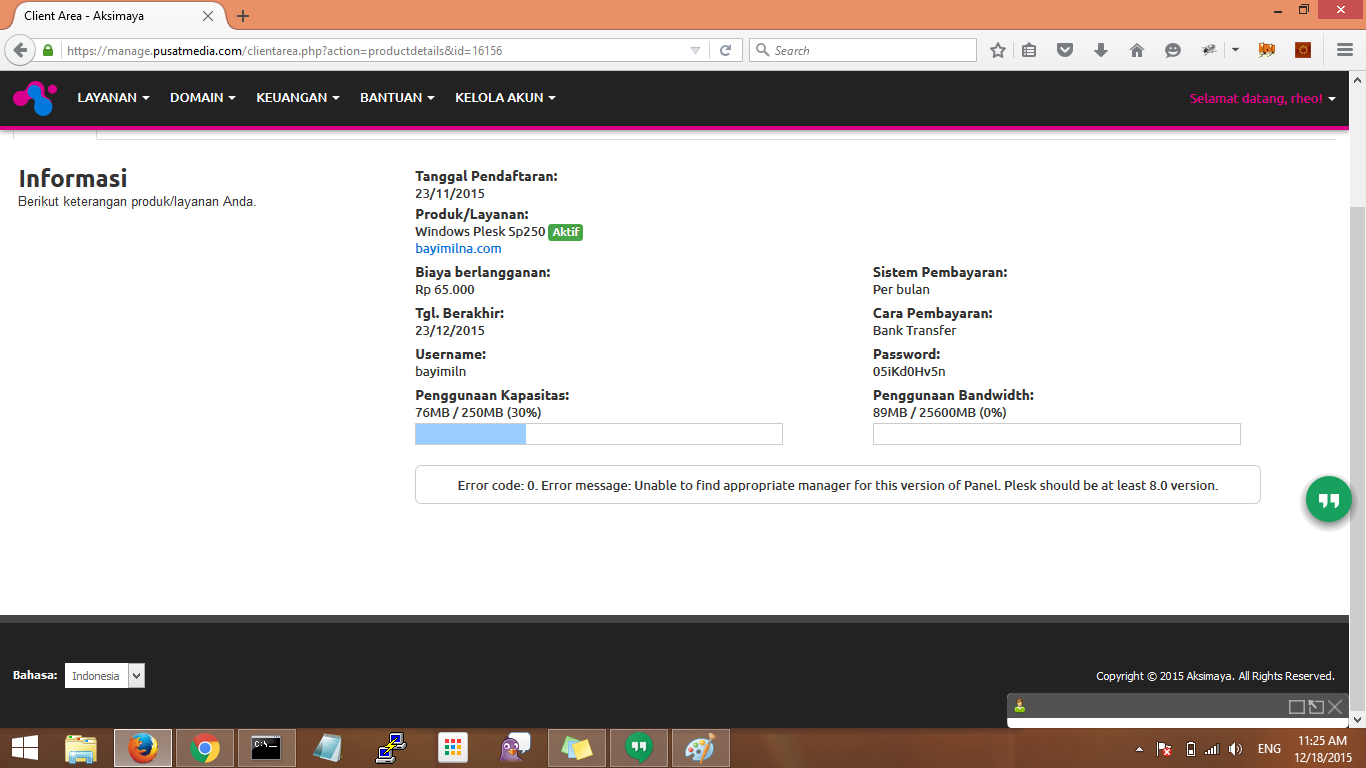
Task: Open the Firefox hamburger menu
Action: point(1345,50)
